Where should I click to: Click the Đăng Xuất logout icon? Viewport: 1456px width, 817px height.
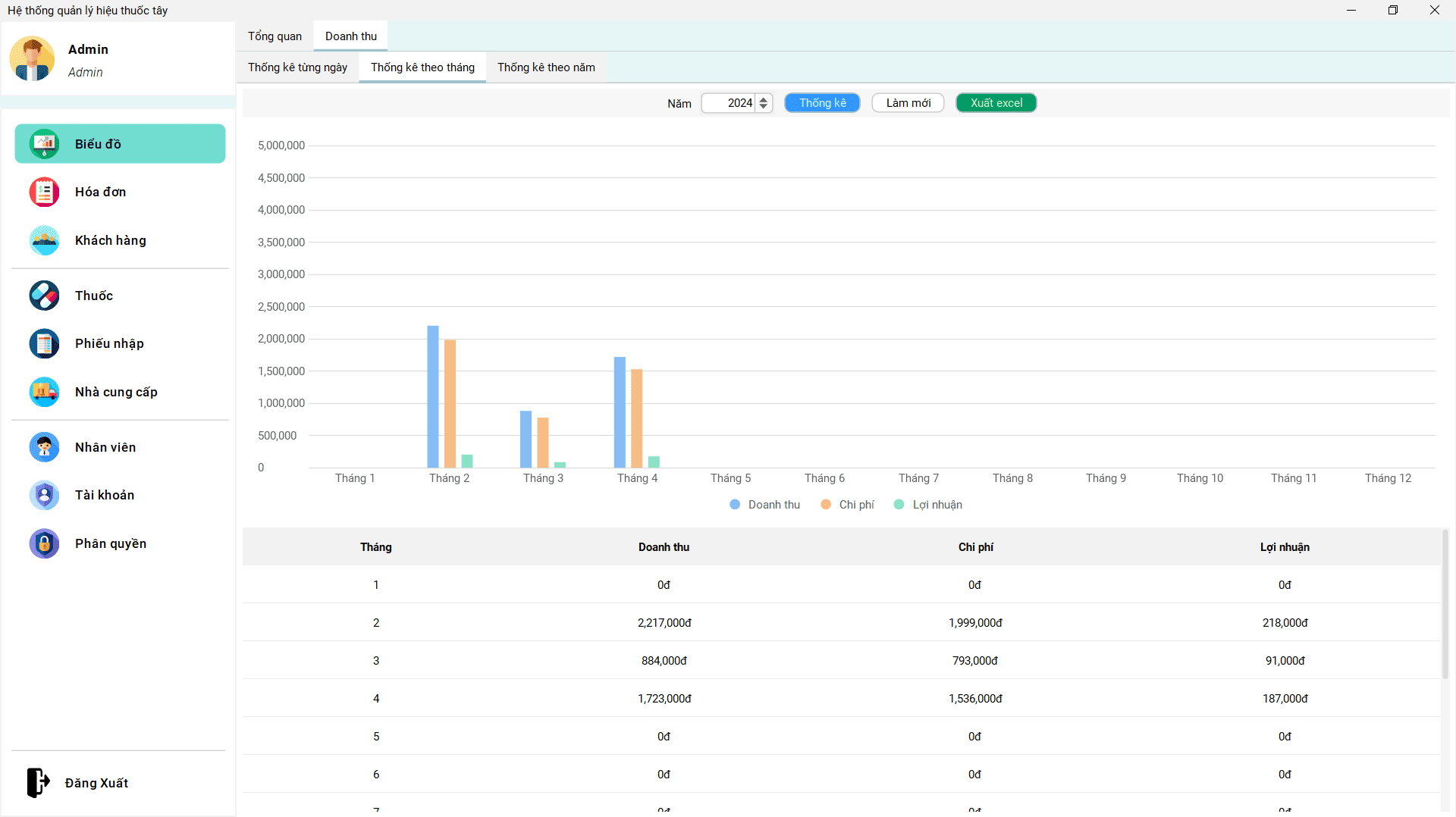point(38,783)
